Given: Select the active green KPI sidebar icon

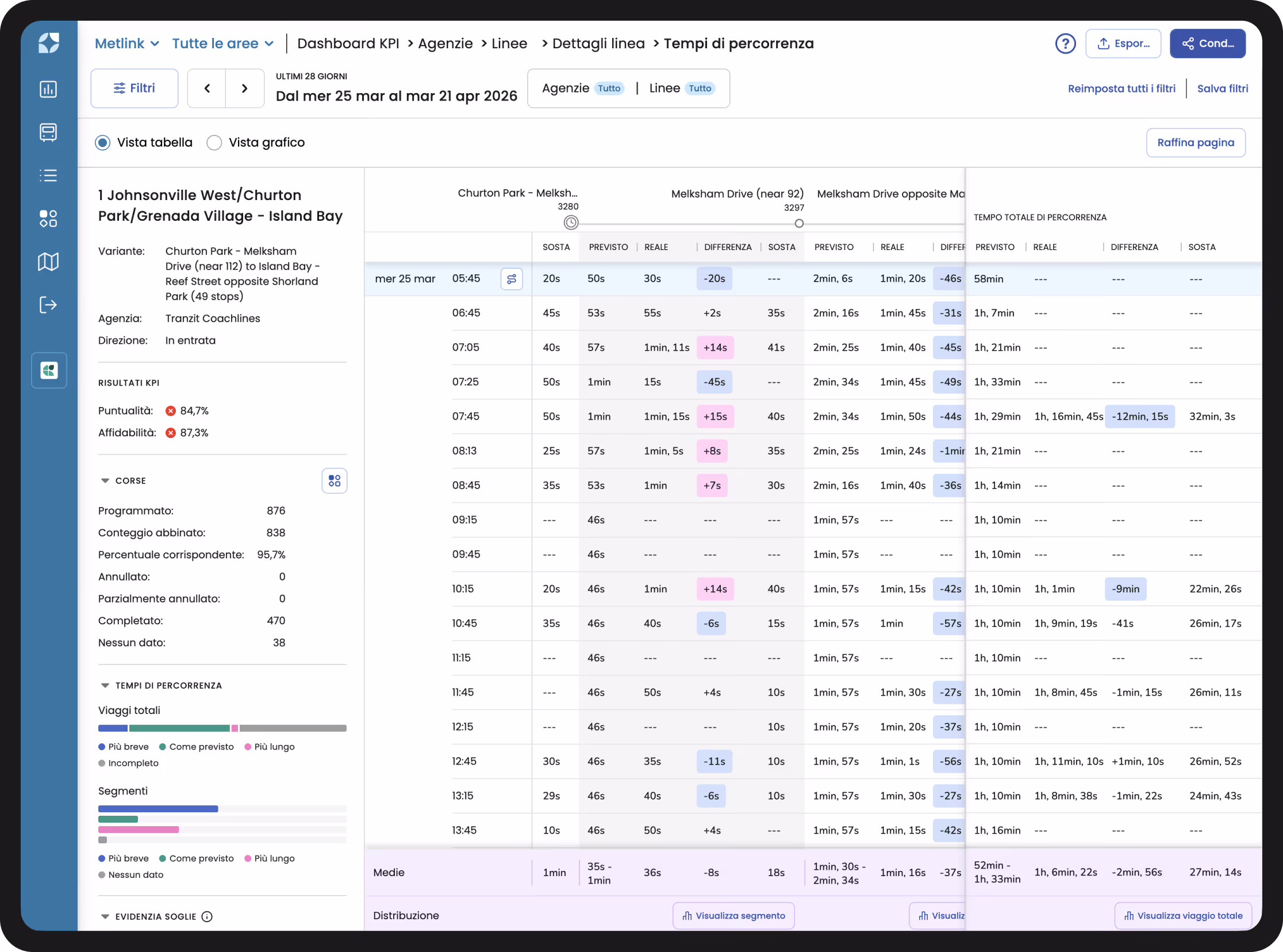Looking at the screenshot, I should 49,370.
